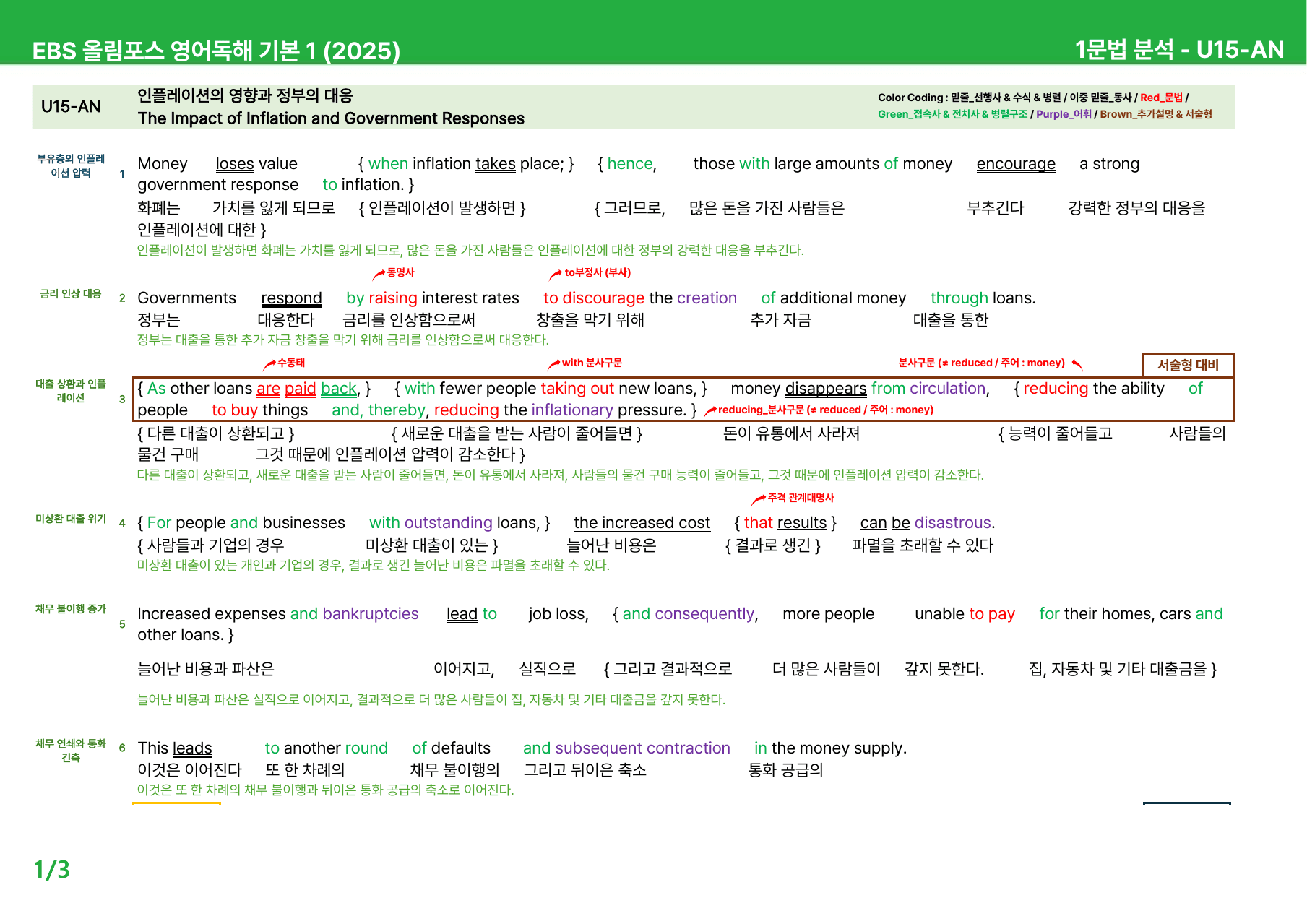Image resolution: width=1307 pixels, height=924 pixels.
Task: Click the 서술형 대비 boxed label
Action: [x=1188, y=365]
